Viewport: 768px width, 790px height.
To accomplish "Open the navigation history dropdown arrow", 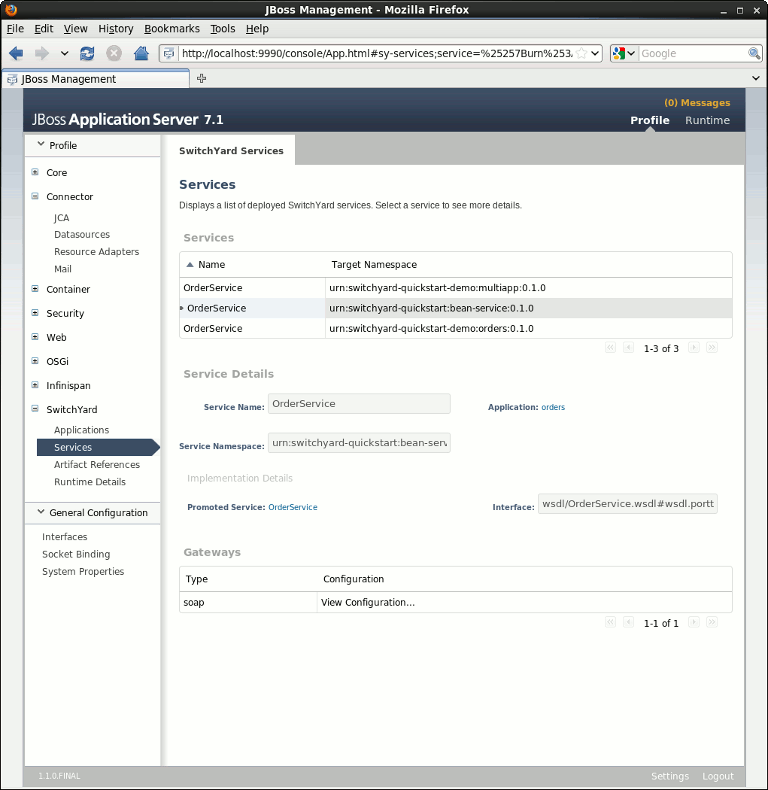I will tap(65, 53).
